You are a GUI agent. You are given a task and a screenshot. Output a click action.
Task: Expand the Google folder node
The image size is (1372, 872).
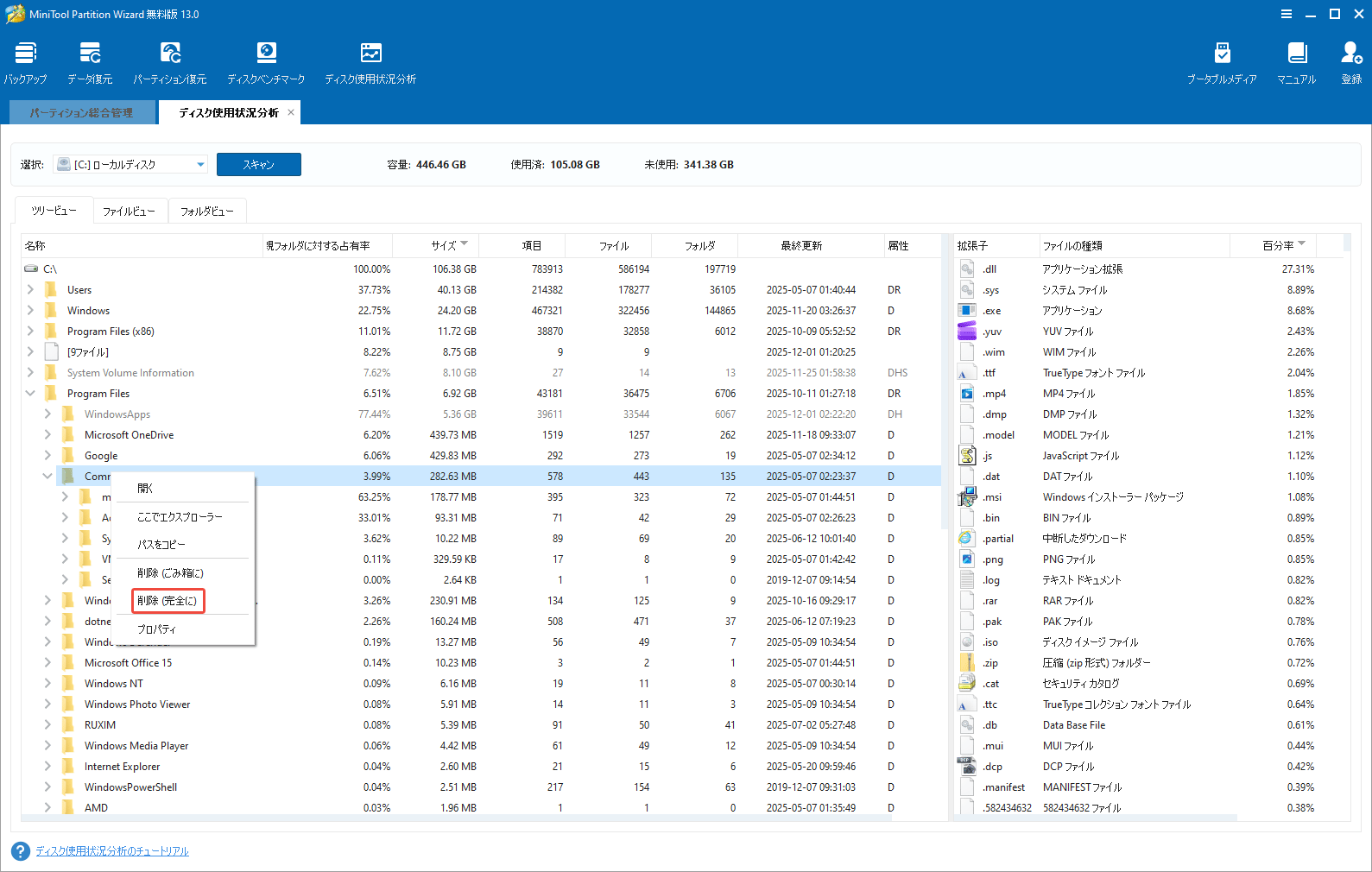click(47, 455)
